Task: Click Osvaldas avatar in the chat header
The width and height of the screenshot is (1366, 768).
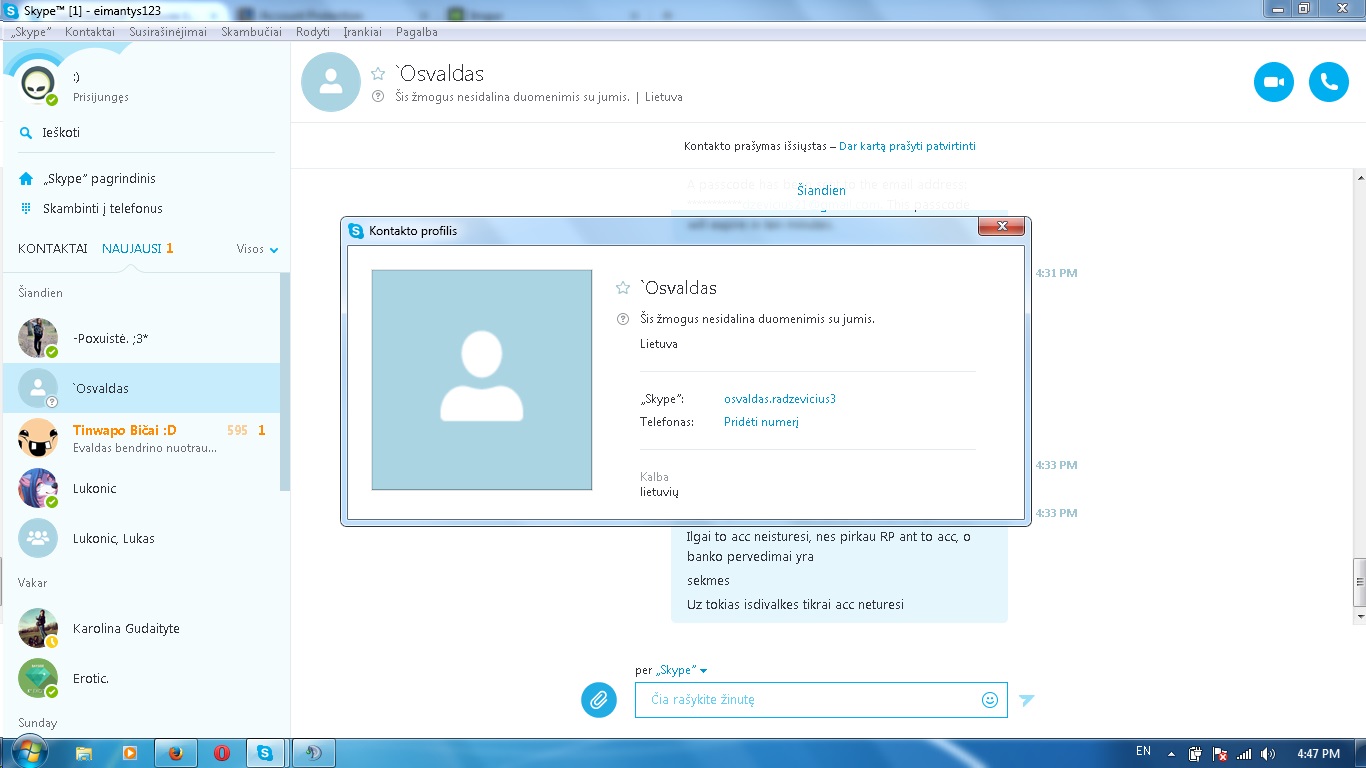Action: (330, 82)
